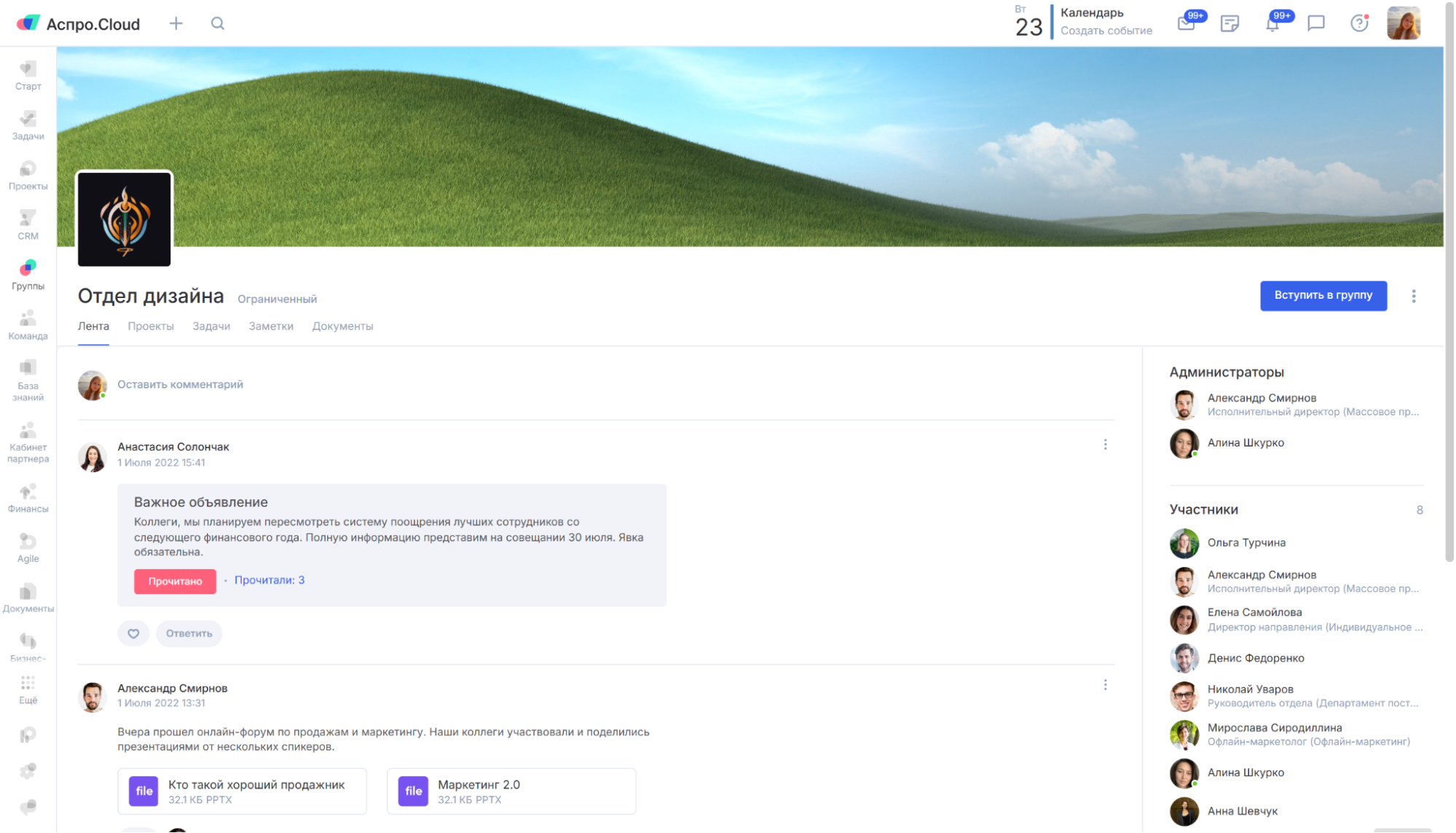The width and height of the screenshot is (1456, 833).
Task: Expand the Ещё more sidebar items
Action: pos(28,689)
